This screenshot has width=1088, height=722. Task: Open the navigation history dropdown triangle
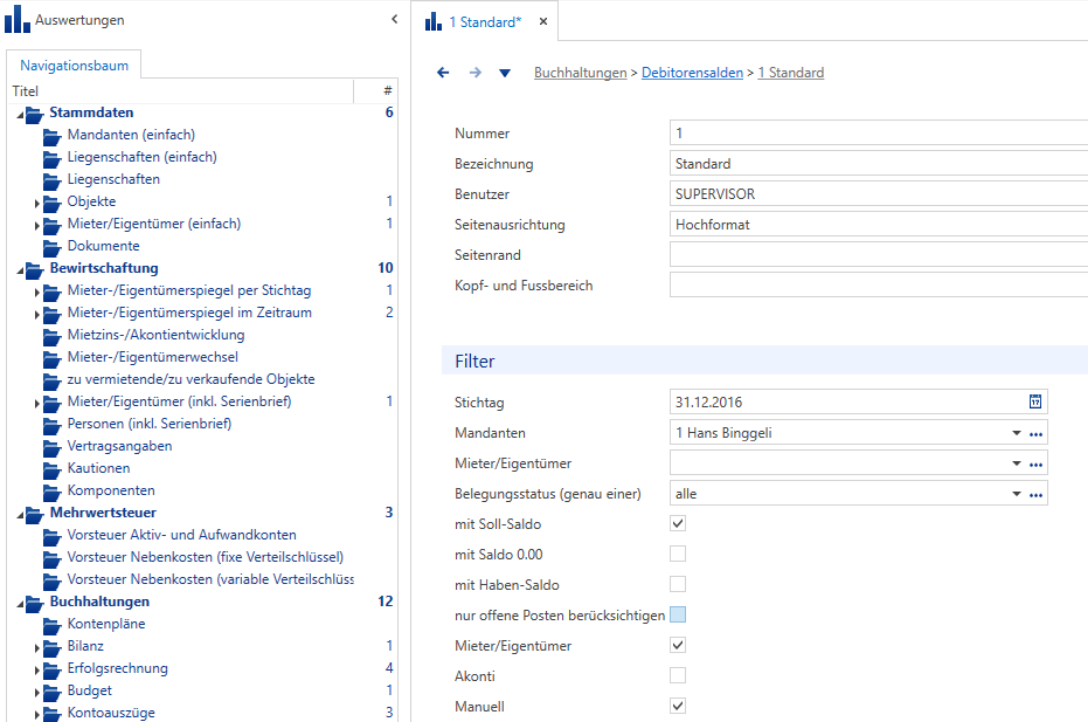pos(505,73)
